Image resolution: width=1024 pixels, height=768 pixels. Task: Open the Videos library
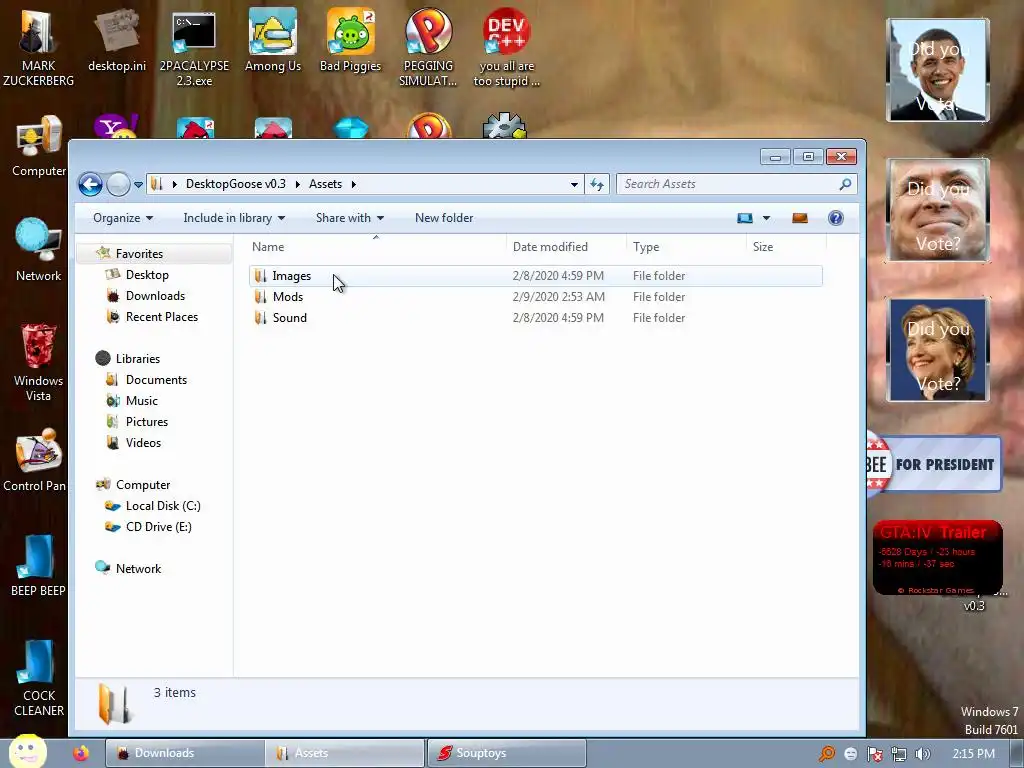click(x=143, y=442)
